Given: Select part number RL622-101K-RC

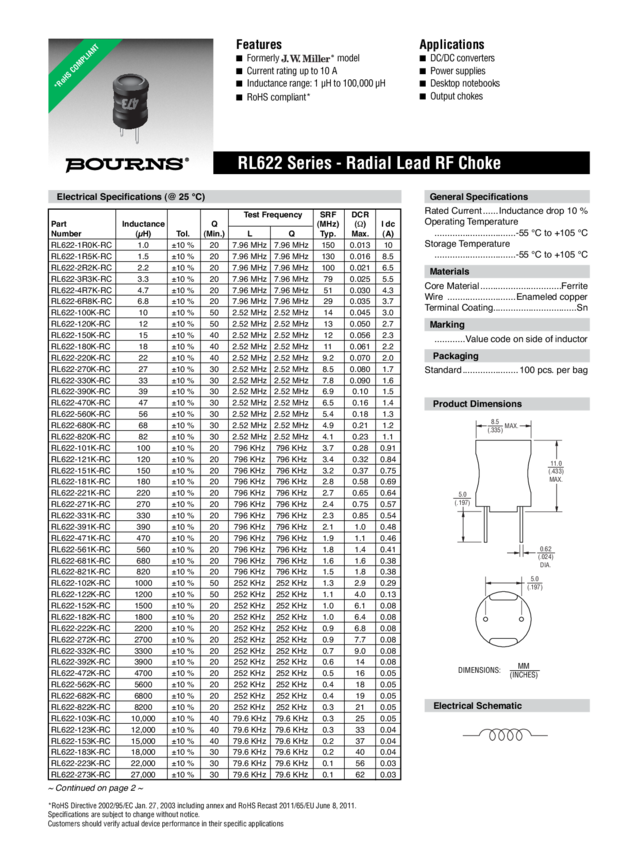Looking at the screenshot, I should click(80, 448).
